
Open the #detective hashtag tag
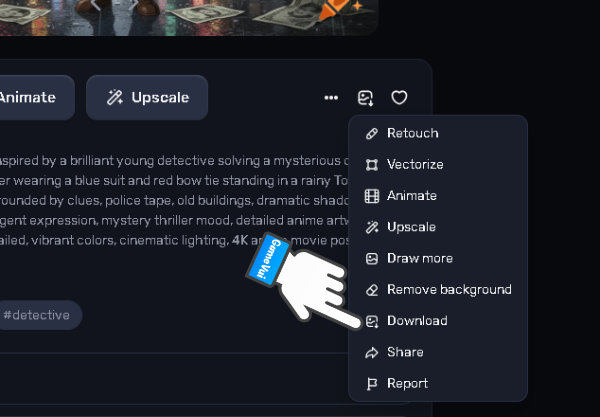point(36,315)
